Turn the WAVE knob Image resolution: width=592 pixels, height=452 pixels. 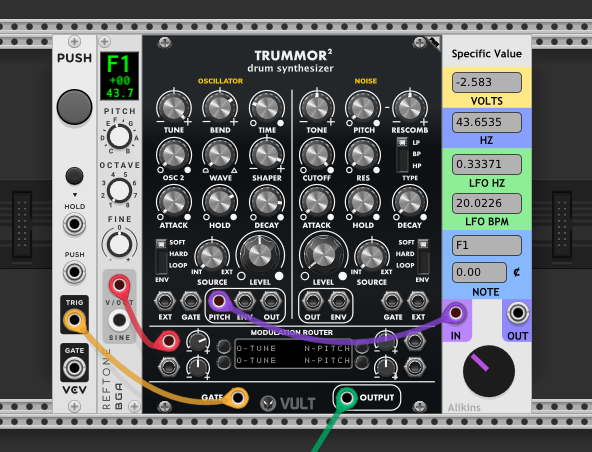[220, 154]
